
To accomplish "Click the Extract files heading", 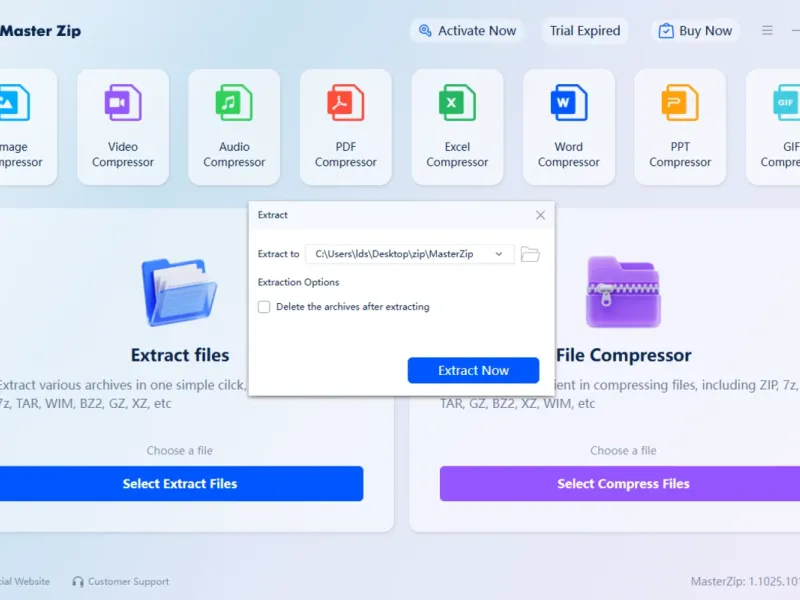I will point(180,355).
